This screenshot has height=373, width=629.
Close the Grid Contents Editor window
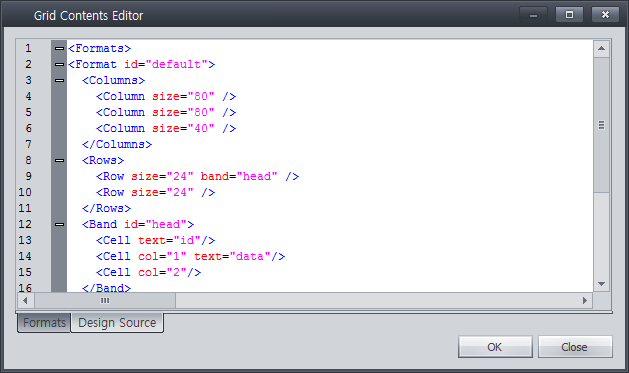click(605, 15)
